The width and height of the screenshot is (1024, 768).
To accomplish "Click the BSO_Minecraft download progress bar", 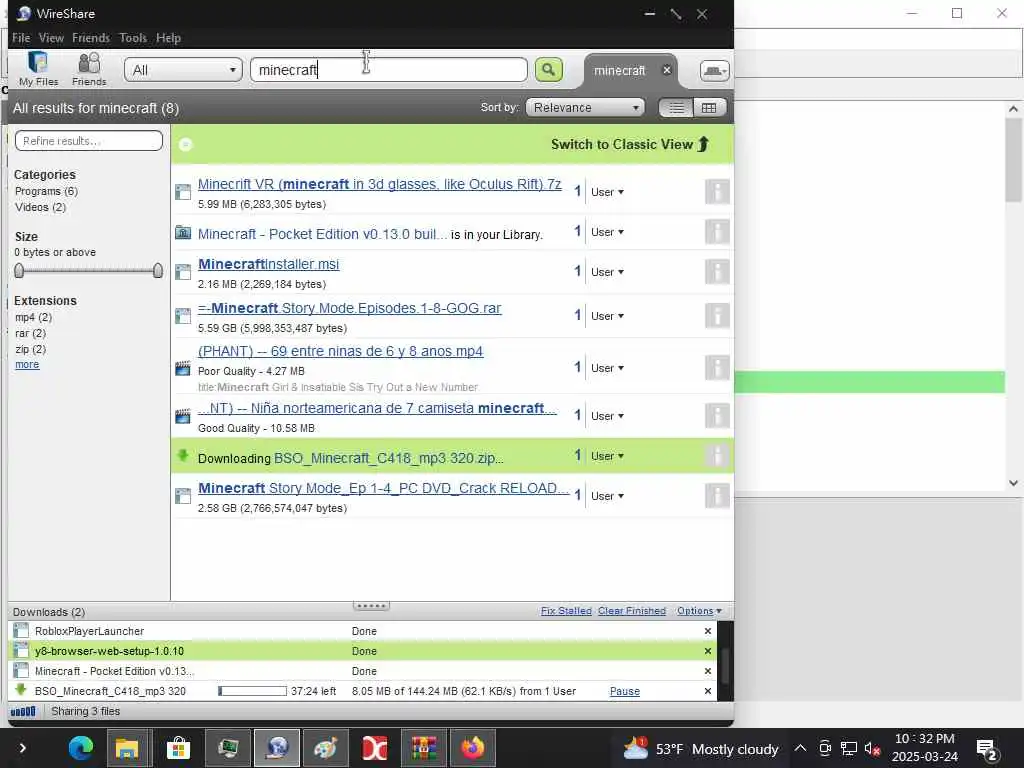I will tap(252, 691).
